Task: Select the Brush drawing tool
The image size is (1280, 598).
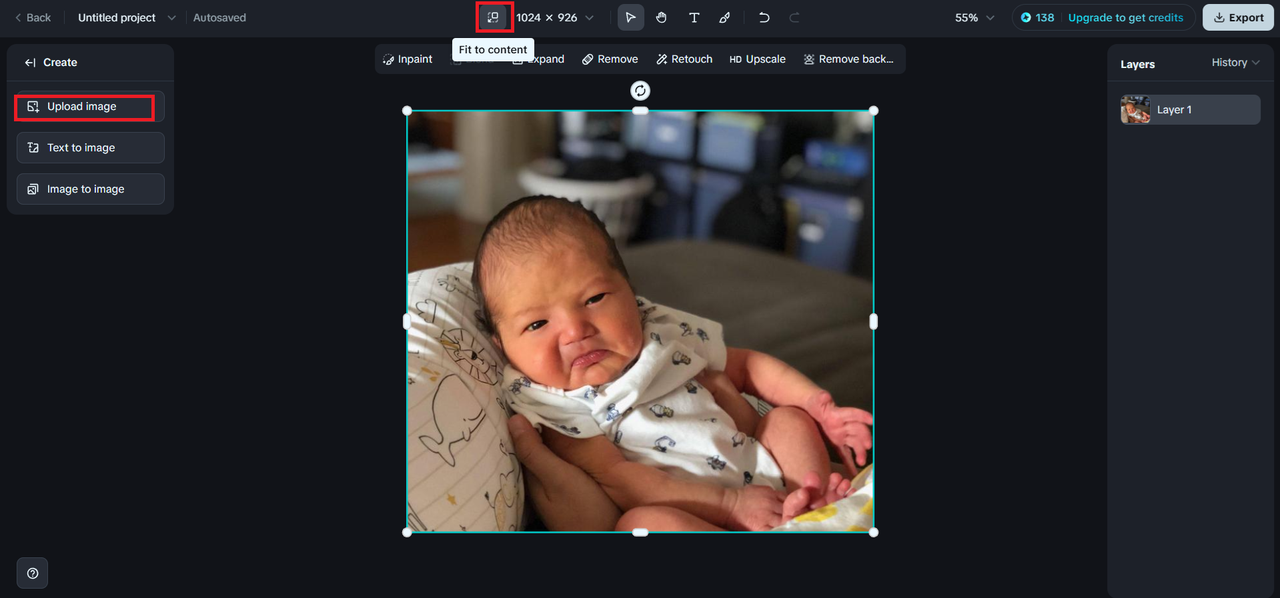Action: tap(725, 18)
